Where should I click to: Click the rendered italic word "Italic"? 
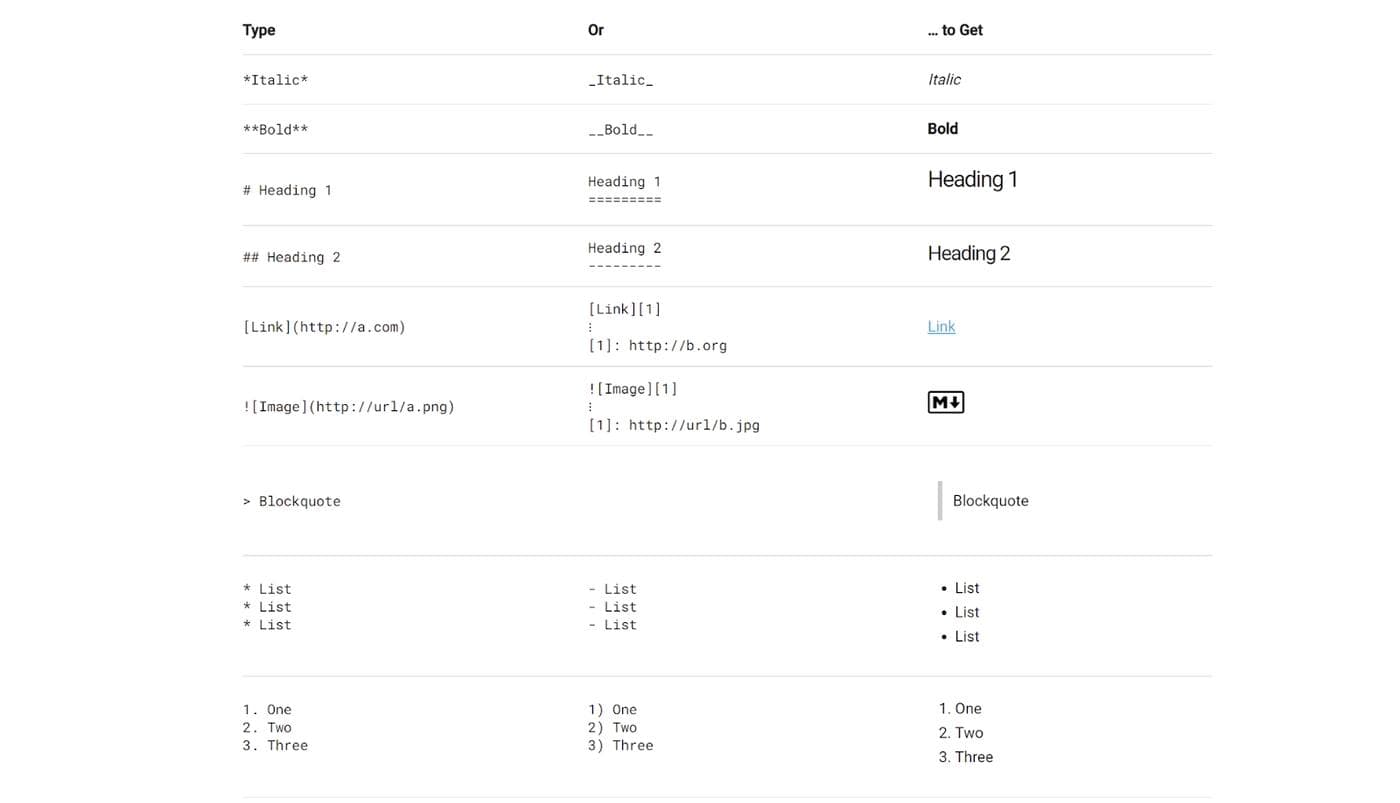944,80
